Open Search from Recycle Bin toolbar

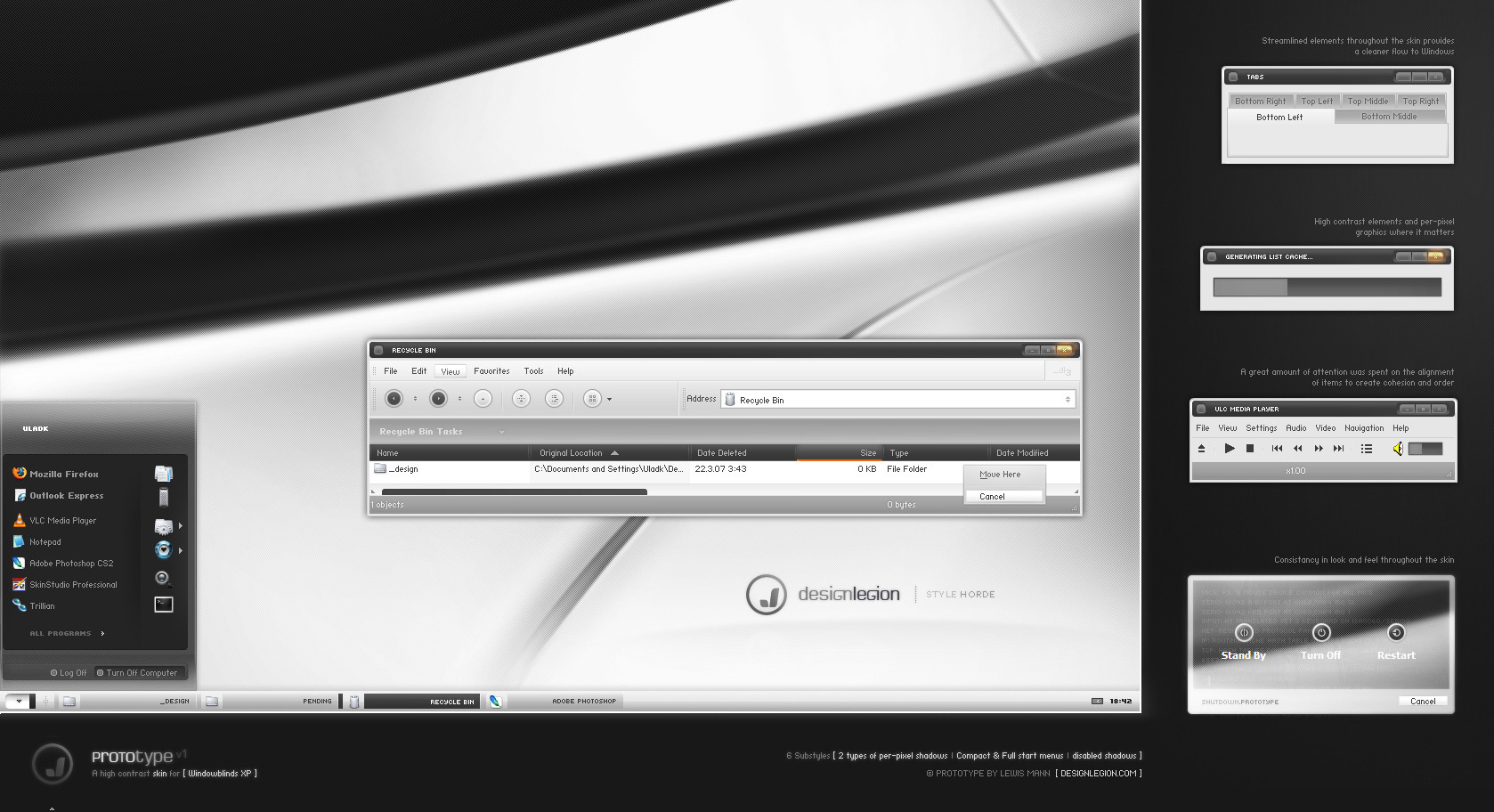pos(522,399)
